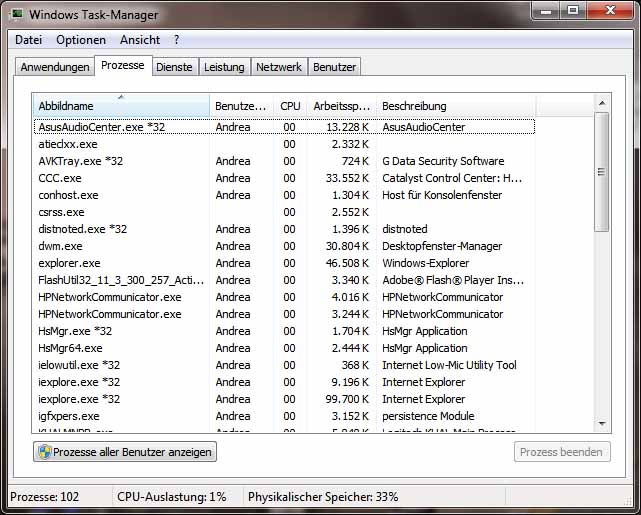Screen dimensions: 641x515
Task: Click the 30.804 K memory value
Action: point(347,246)
